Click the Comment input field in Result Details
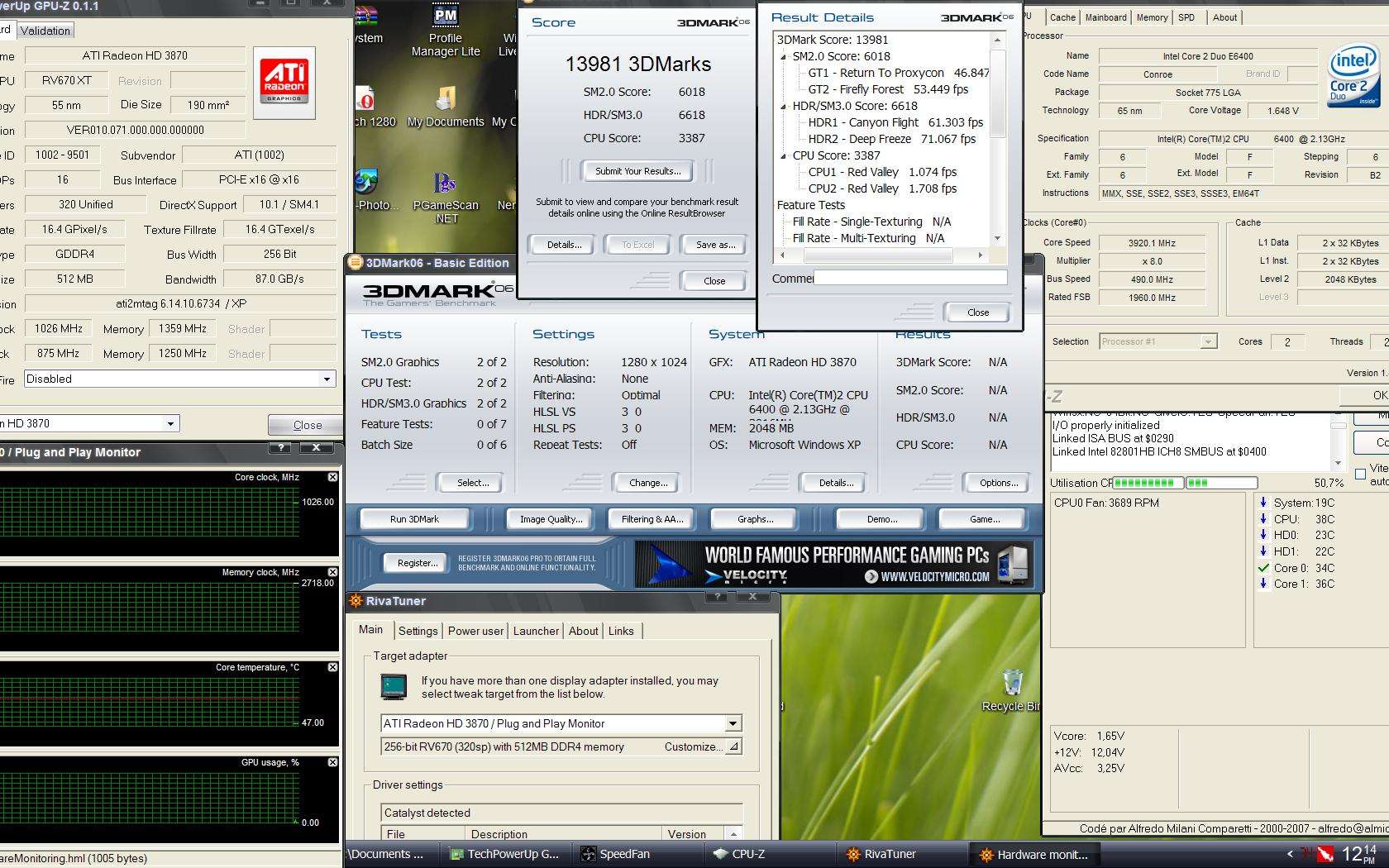Image resolution: width=1389 pixels, height=868 pixels. click(910, 279)
